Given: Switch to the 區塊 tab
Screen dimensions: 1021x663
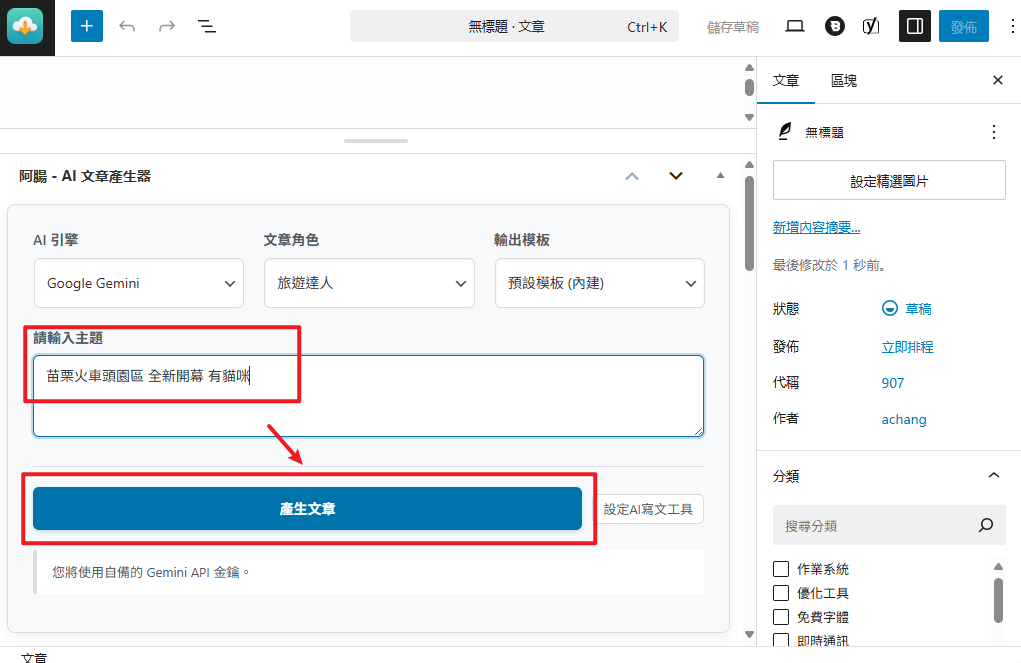Looking at the screenshot, I should 843,81.
